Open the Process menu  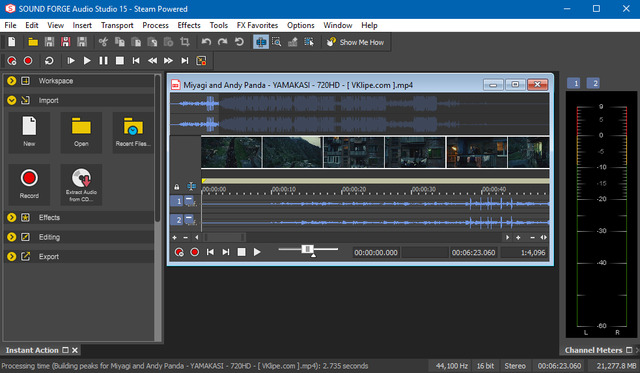156,25
